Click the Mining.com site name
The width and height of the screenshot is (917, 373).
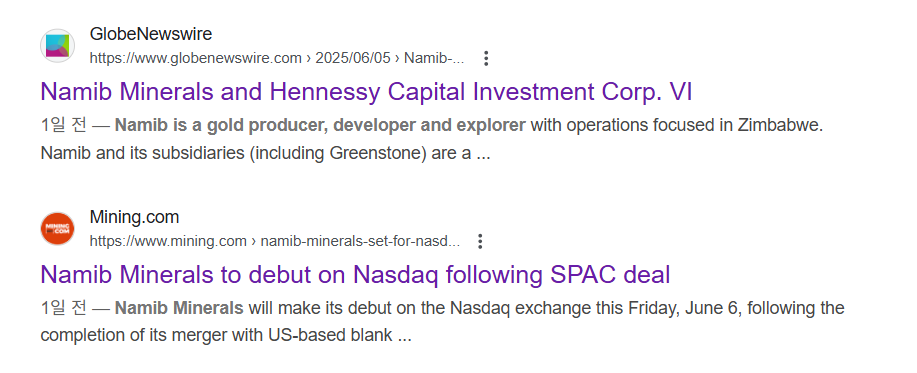pos(135,217)
